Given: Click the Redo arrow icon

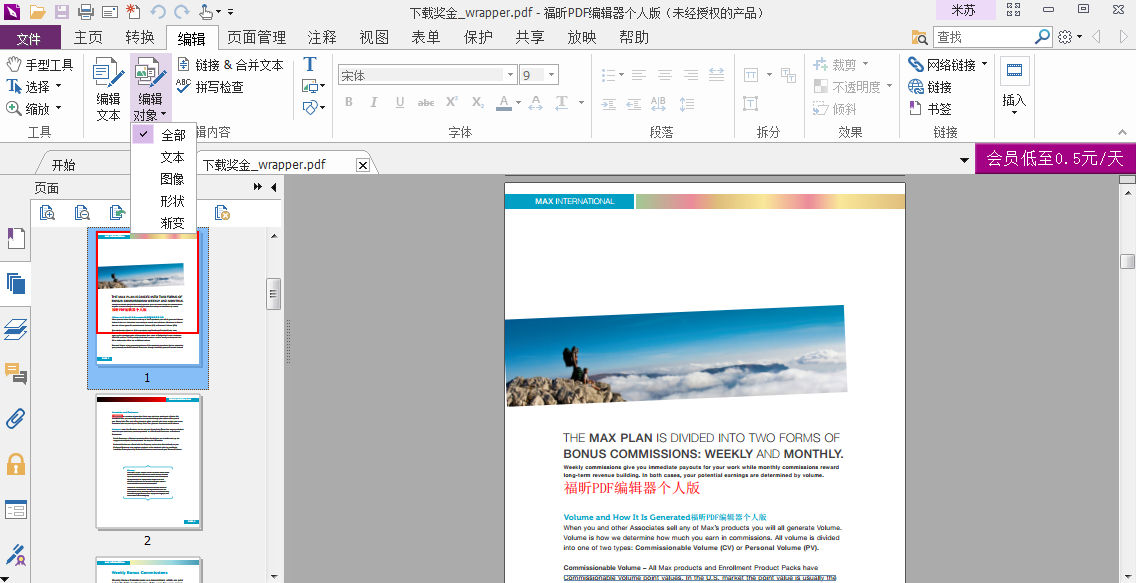Looking at the screenshot, I should (181, 12).
